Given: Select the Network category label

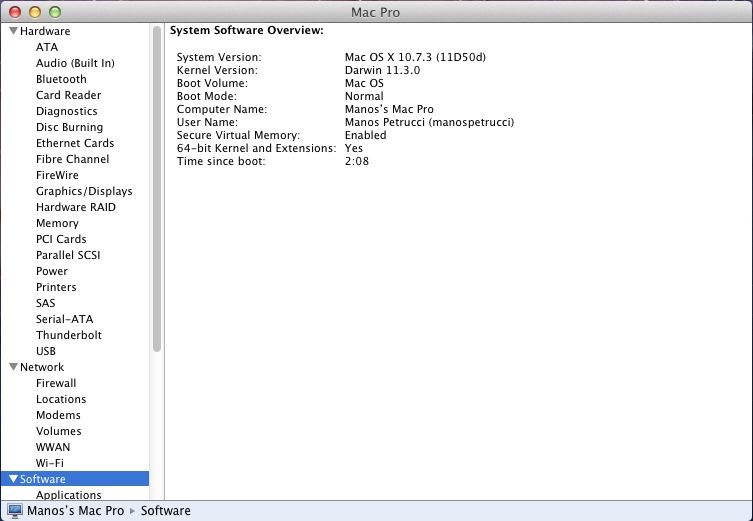Looking at the screenshot, I should [42, 367].
